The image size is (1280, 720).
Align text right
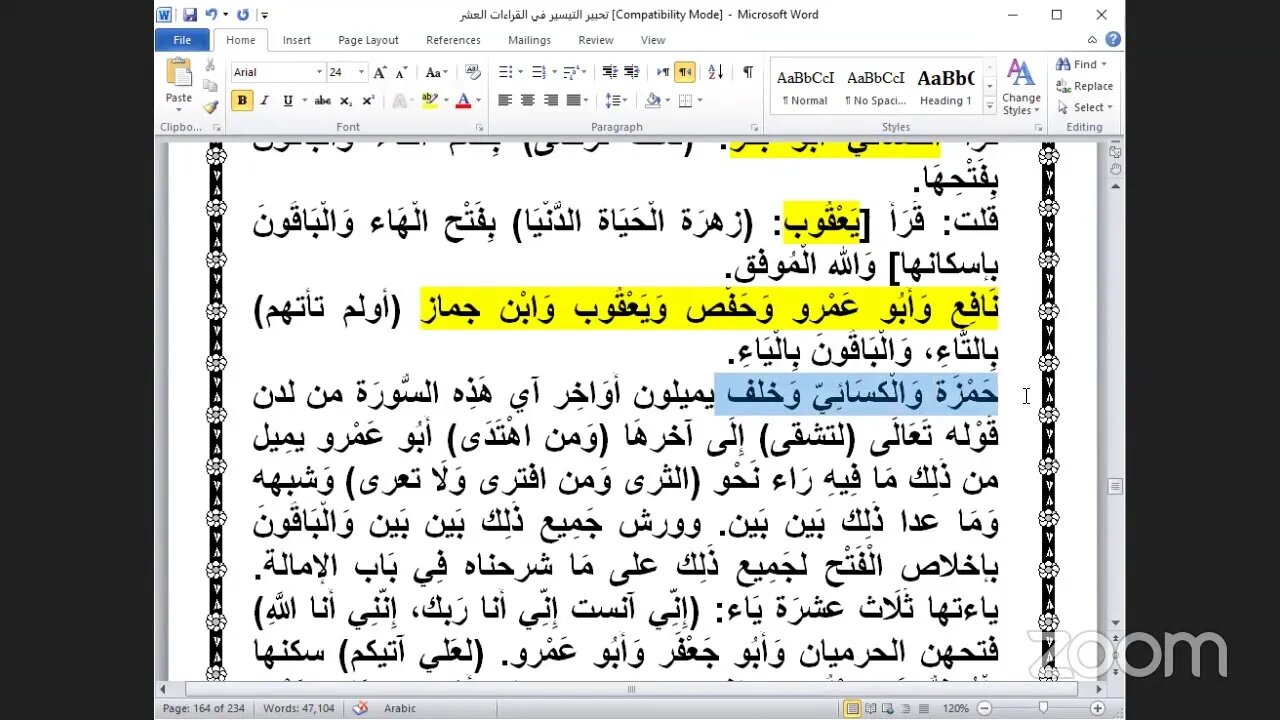point(549,100)
